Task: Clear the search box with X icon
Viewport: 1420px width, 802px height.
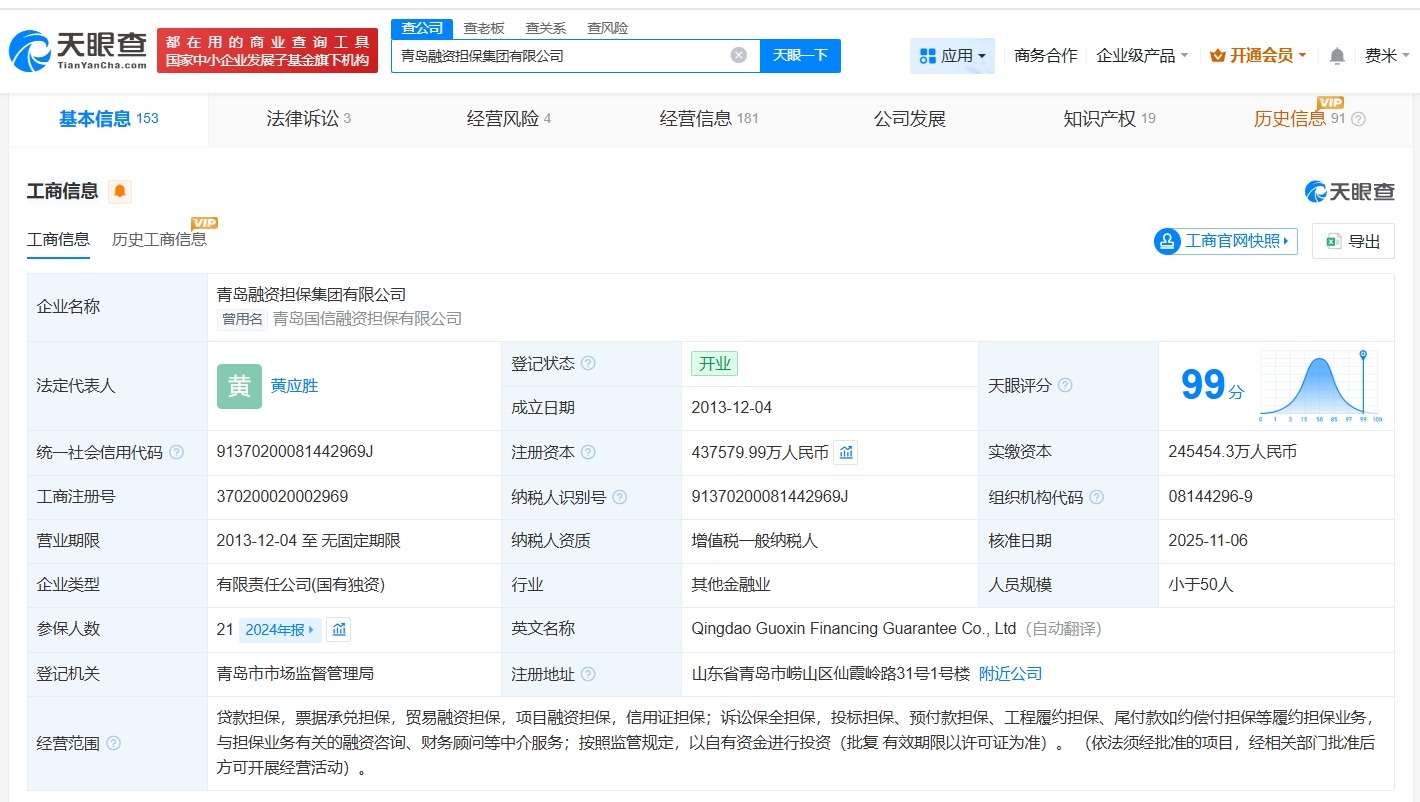Action: (x=739, y=55)
